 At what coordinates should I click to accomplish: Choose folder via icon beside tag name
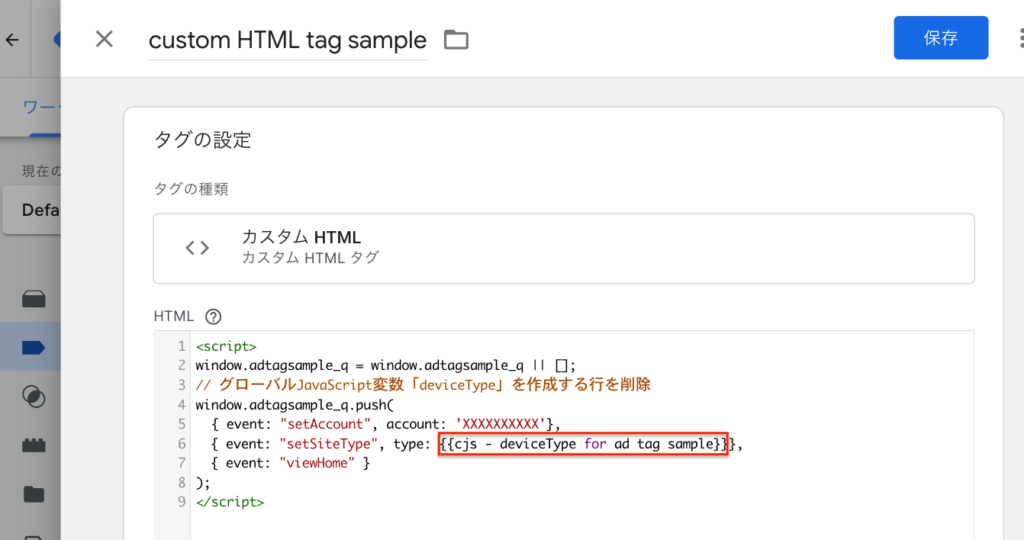coord(456,40)
